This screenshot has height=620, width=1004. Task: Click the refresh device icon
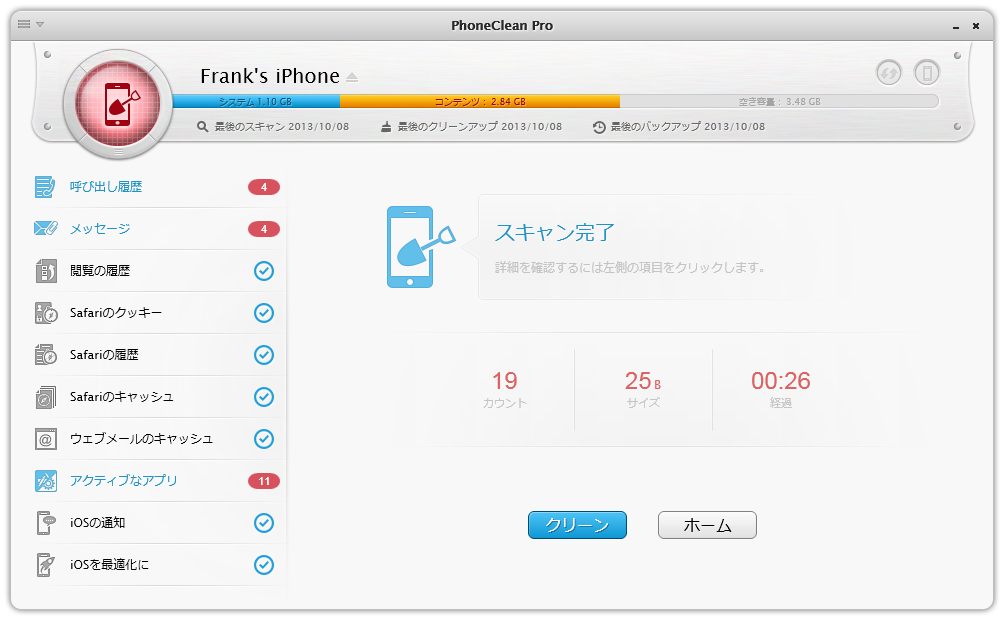[x=889, y=72]
